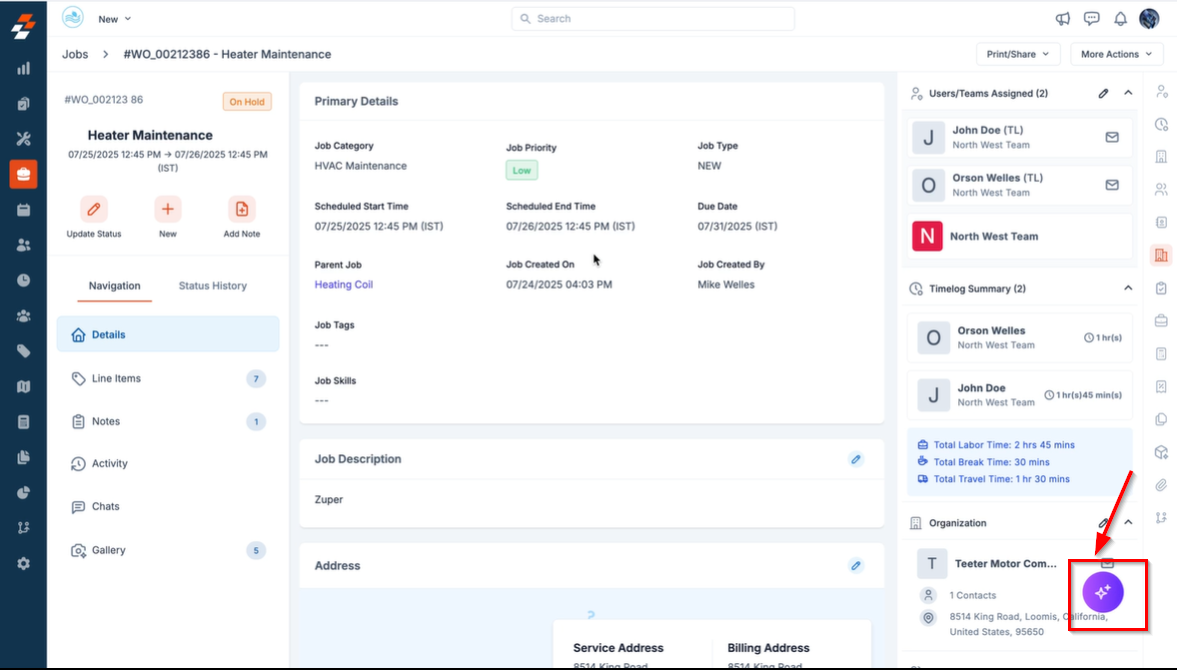Open the user profile avatar
The width and height of the screenshot is (1177, 670).
coord(1149,19)
